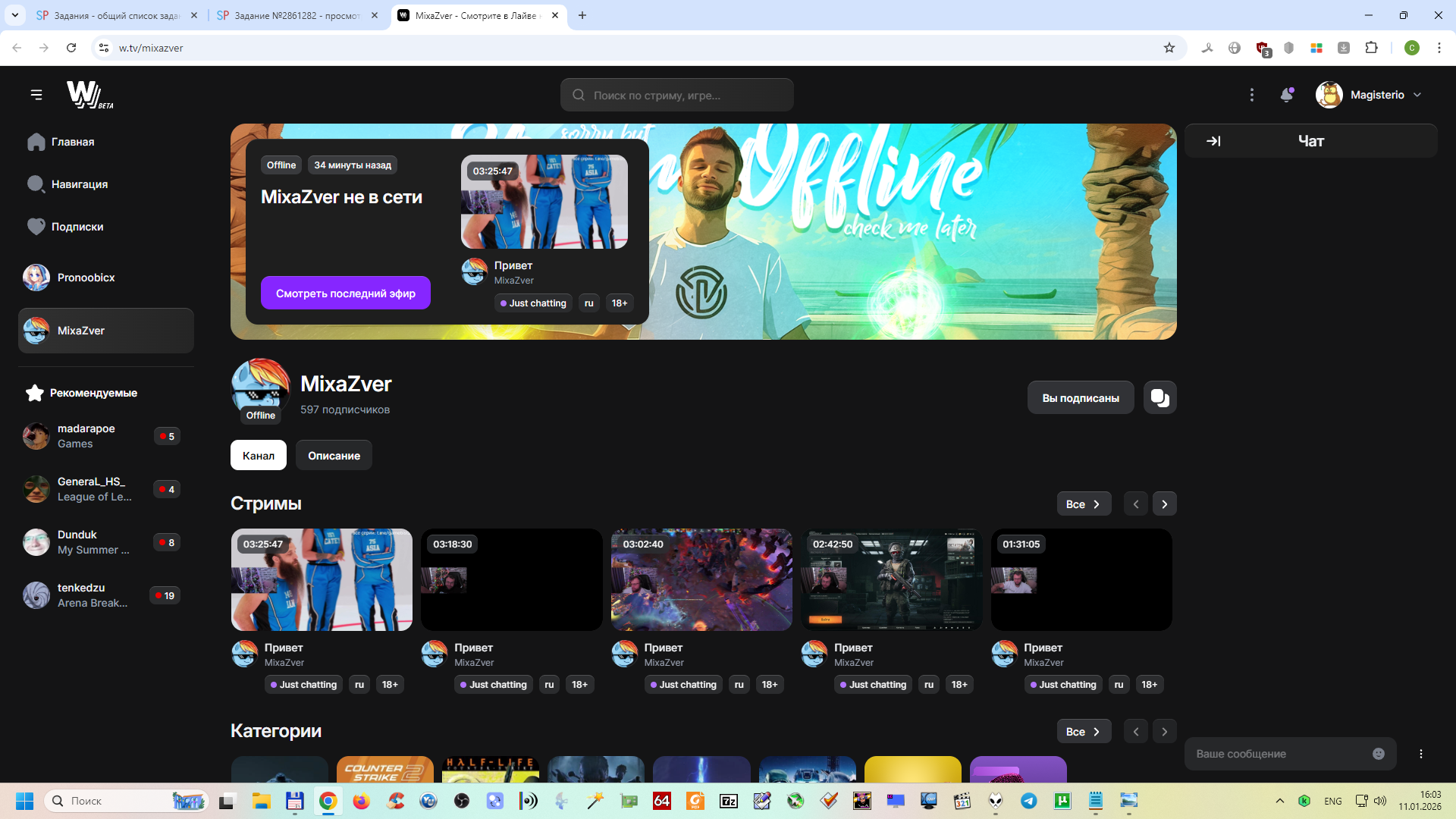Open Подписки in the sidebar
The height and width of the screenshot is (819, 1456).
pyautogui.click(x=77, y=227)
